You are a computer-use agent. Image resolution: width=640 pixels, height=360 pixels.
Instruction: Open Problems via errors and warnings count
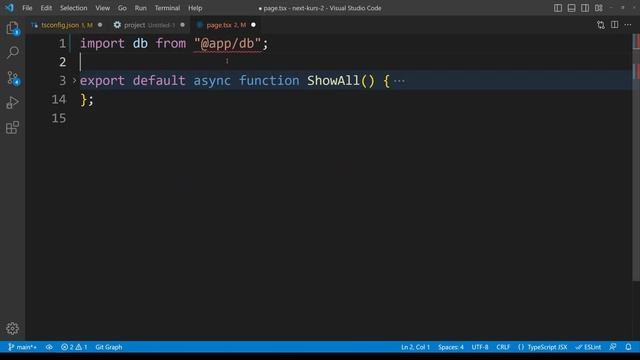pyautogui.click(x=74, y=347)
